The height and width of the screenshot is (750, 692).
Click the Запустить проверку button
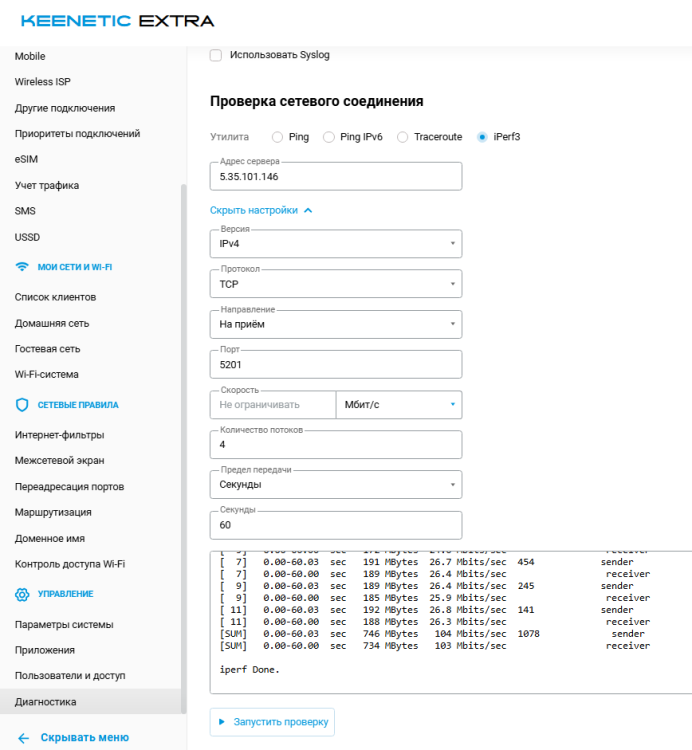tap(272, 722)
